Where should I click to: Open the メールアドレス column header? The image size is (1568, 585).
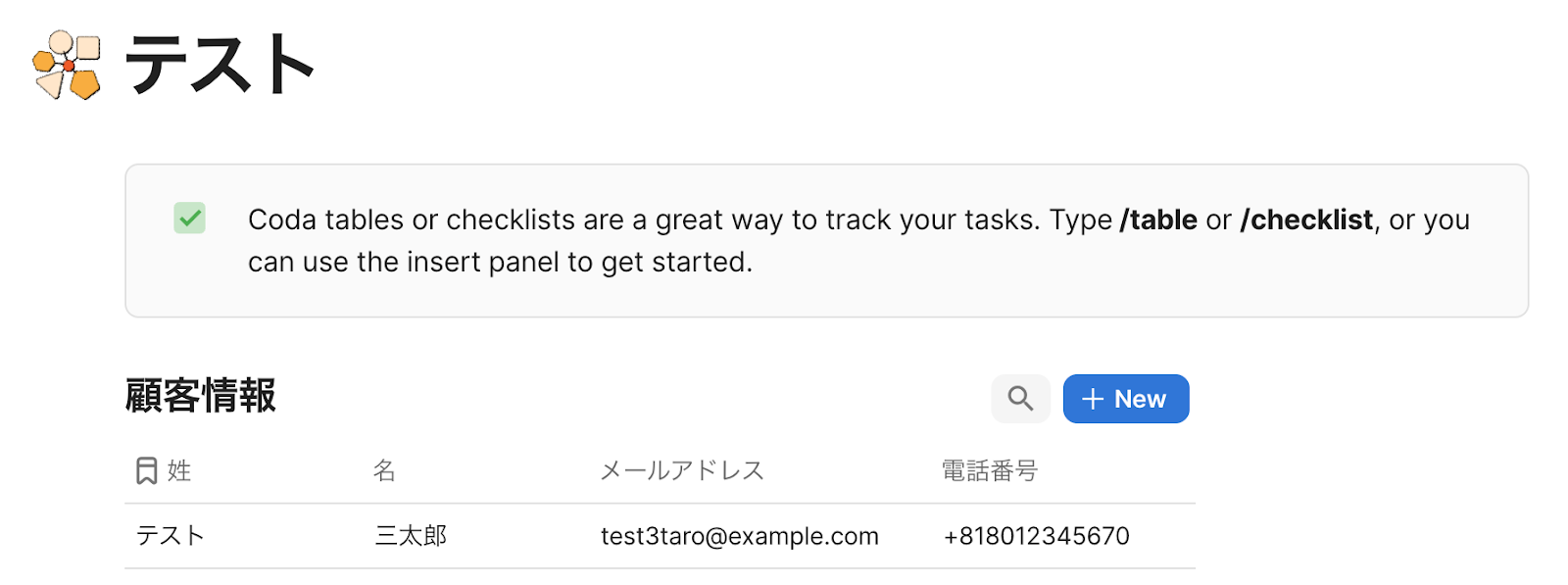(x=682, y=471)
